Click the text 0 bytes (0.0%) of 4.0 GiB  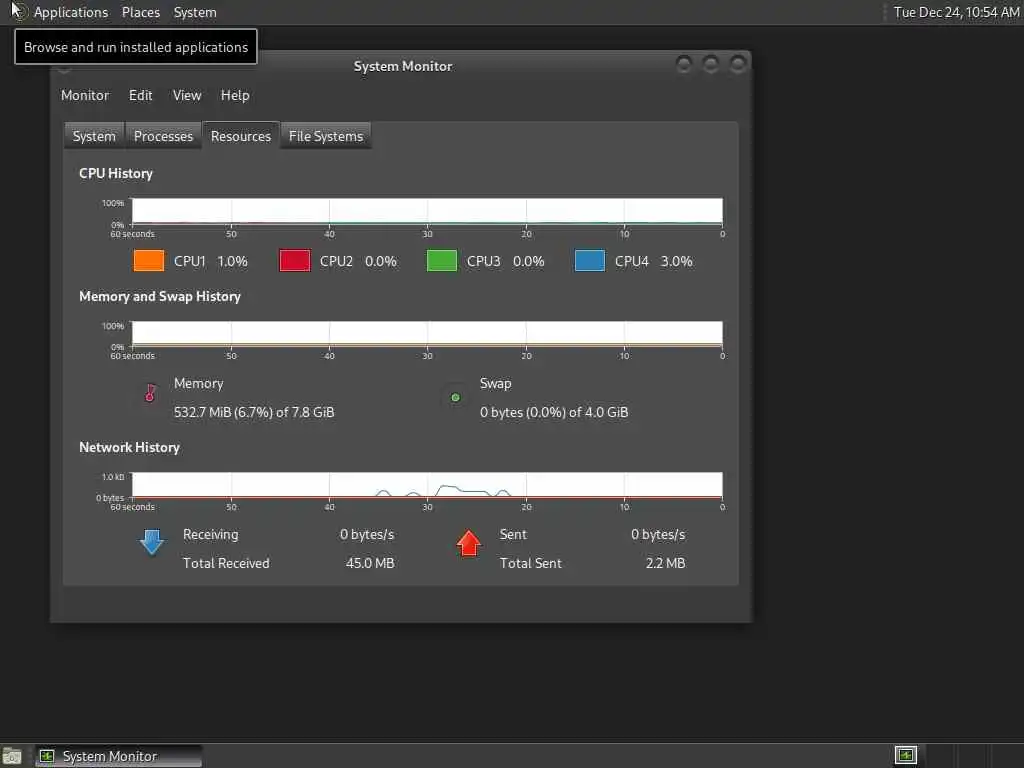(554, 412)
